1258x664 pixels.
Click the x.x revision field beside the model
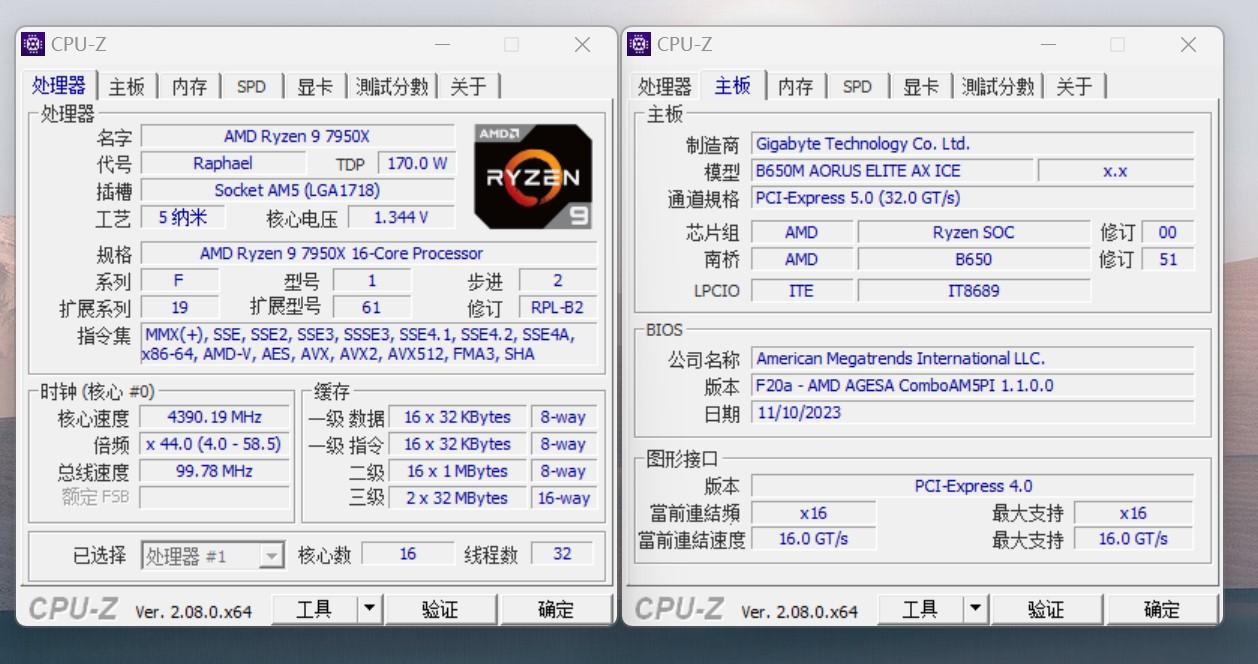(x=1116, y=171)
